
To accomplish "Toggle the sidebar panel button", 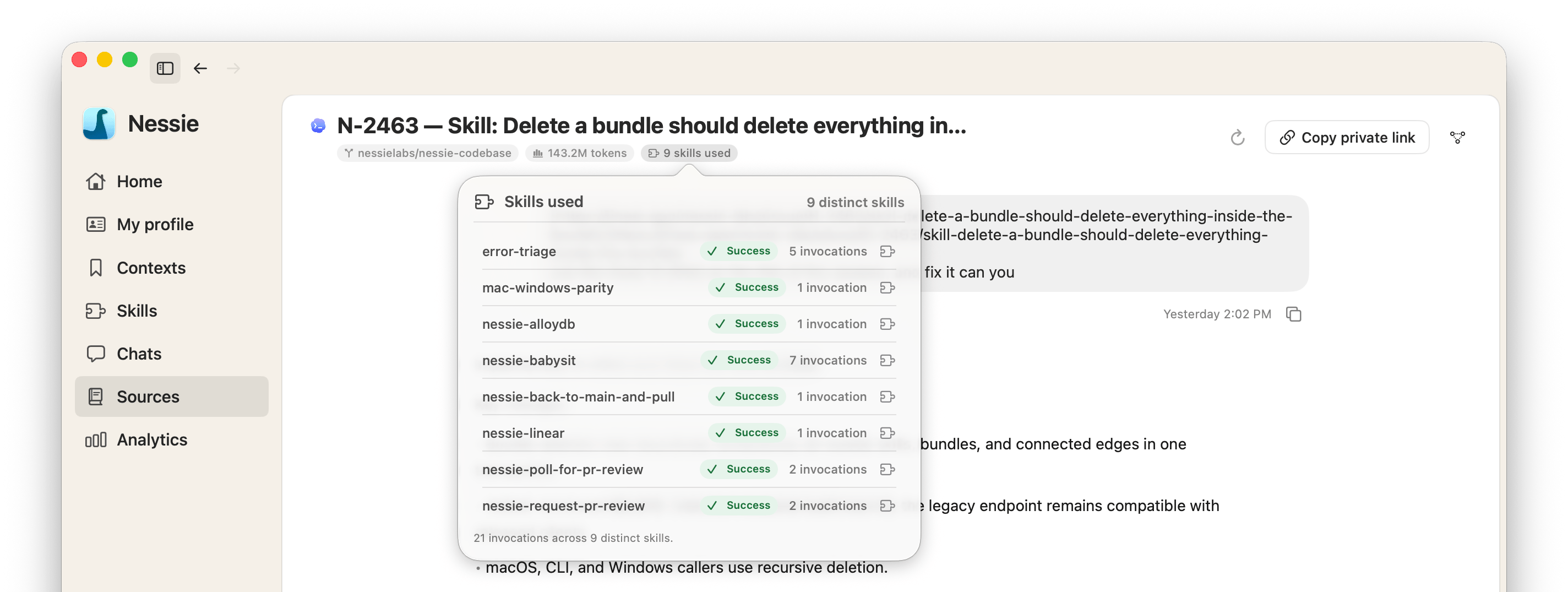I will click(x=165, y=68).
